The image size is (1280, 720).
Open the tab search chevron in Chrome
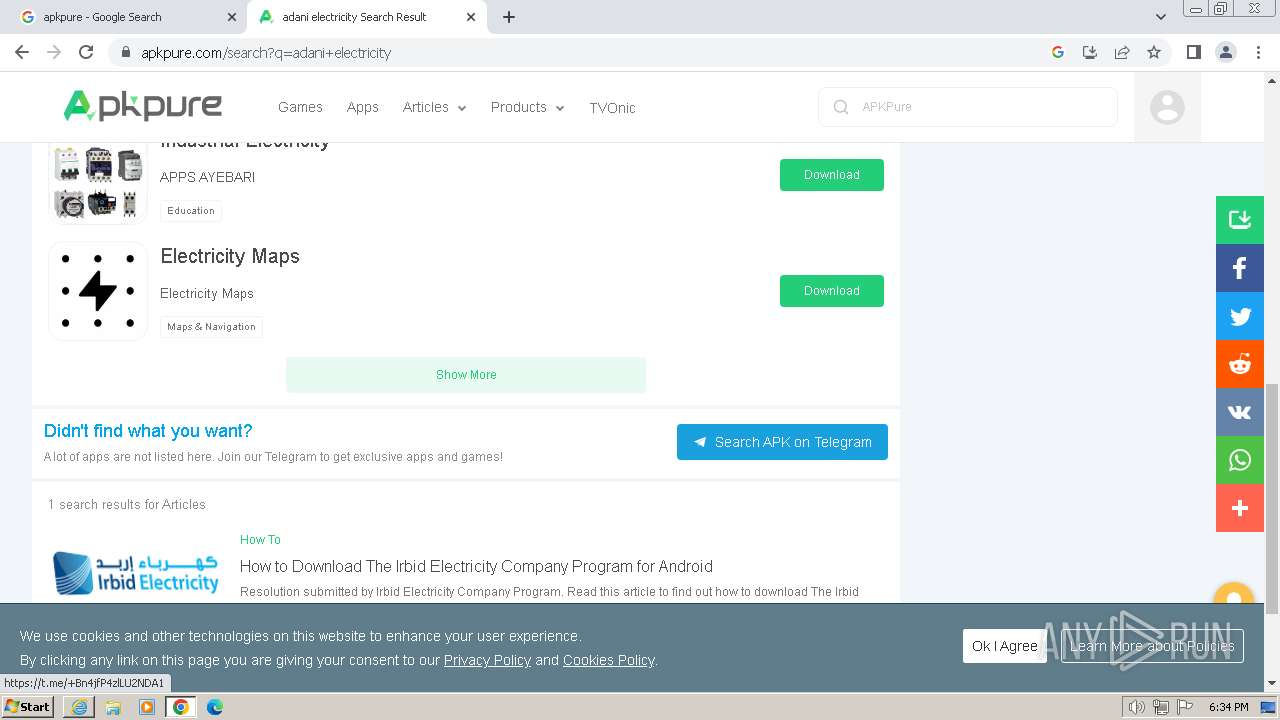pos(1160,17)
